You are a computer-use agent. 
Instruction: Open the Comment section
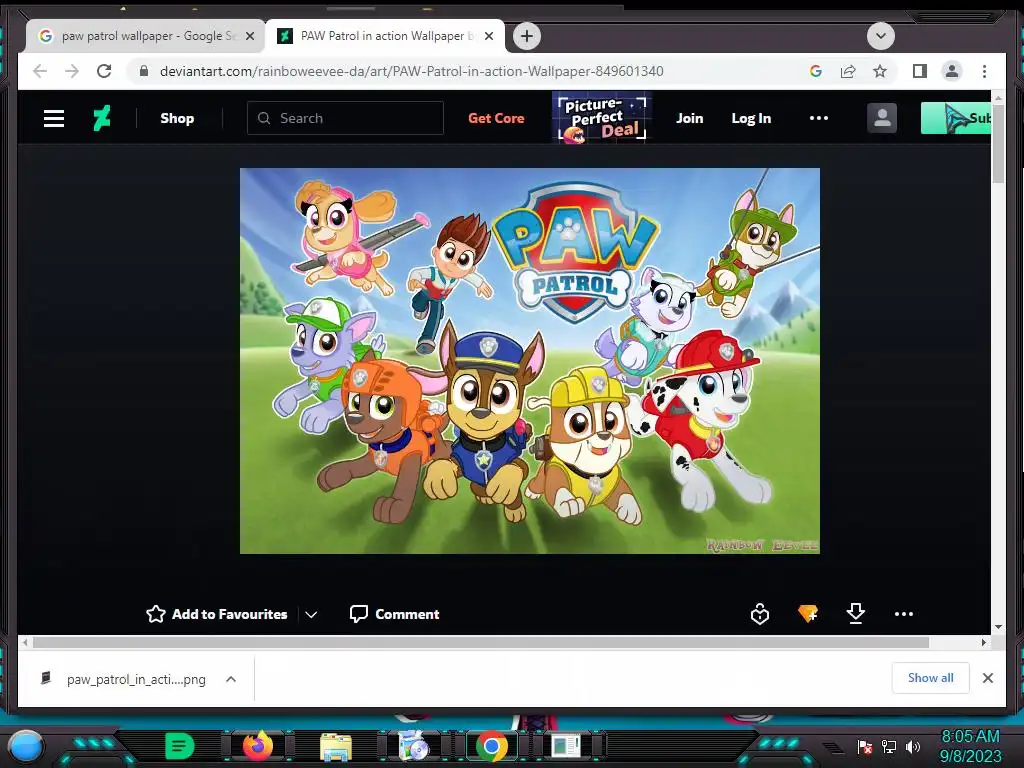[x=394, y=614]
